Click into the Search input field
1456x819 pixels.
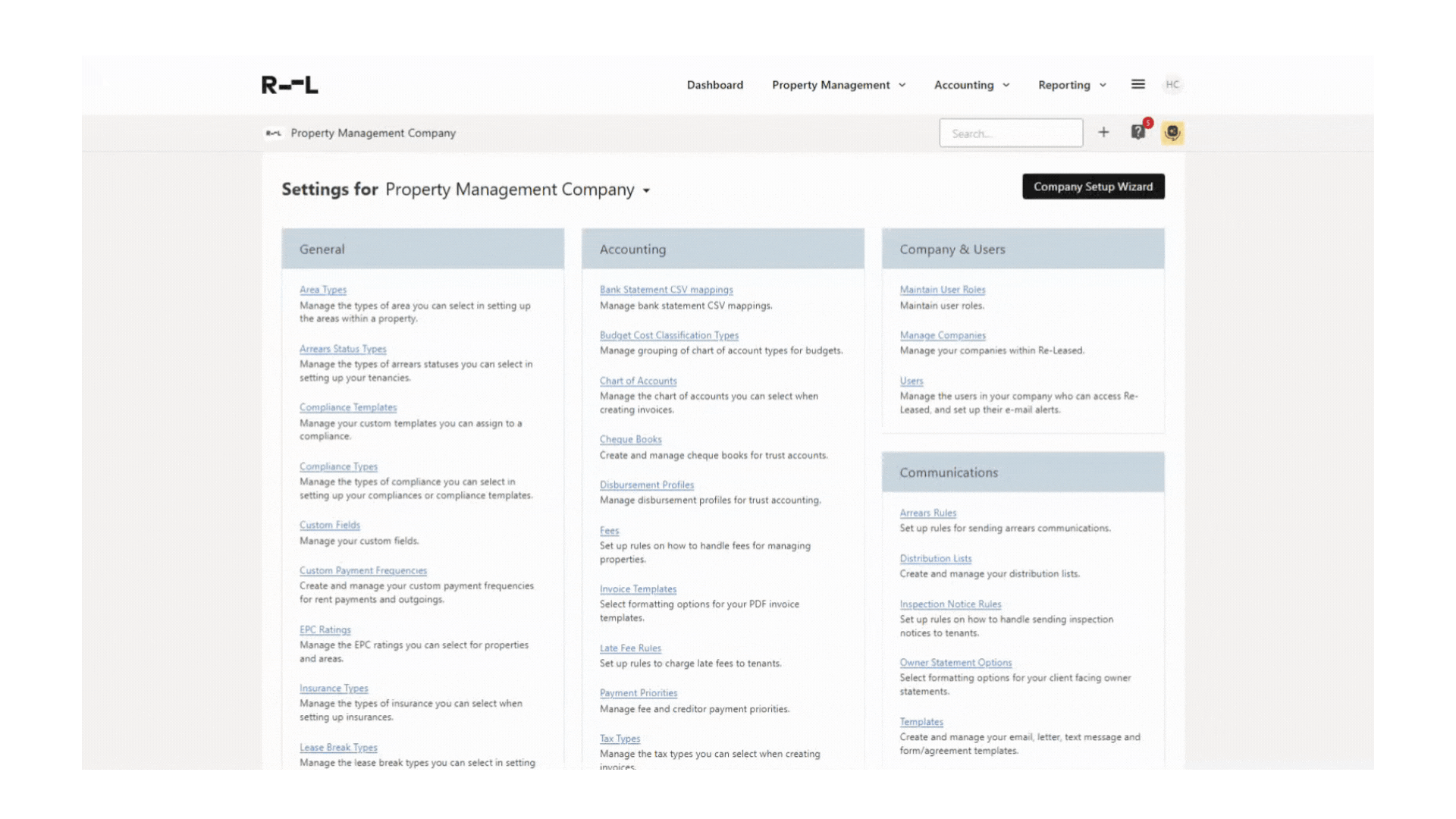pyautogui.click(x=1010, y=133)
